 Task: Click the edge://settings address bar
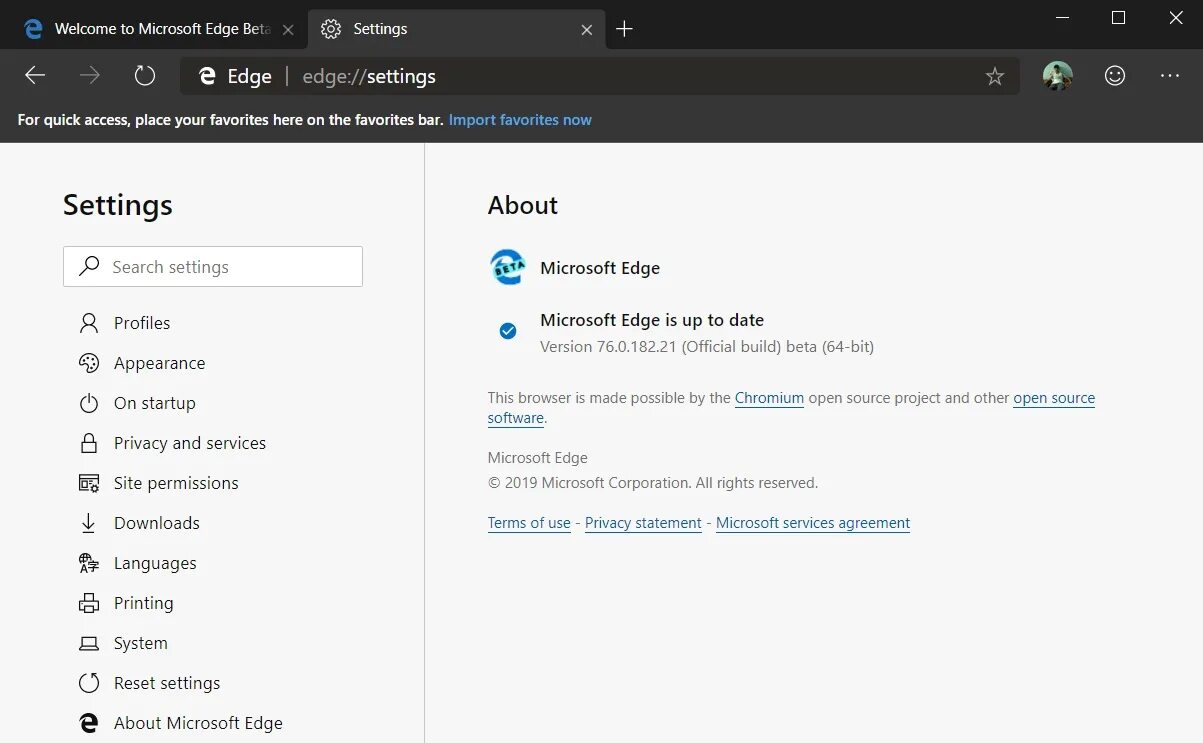pos(600,76)
